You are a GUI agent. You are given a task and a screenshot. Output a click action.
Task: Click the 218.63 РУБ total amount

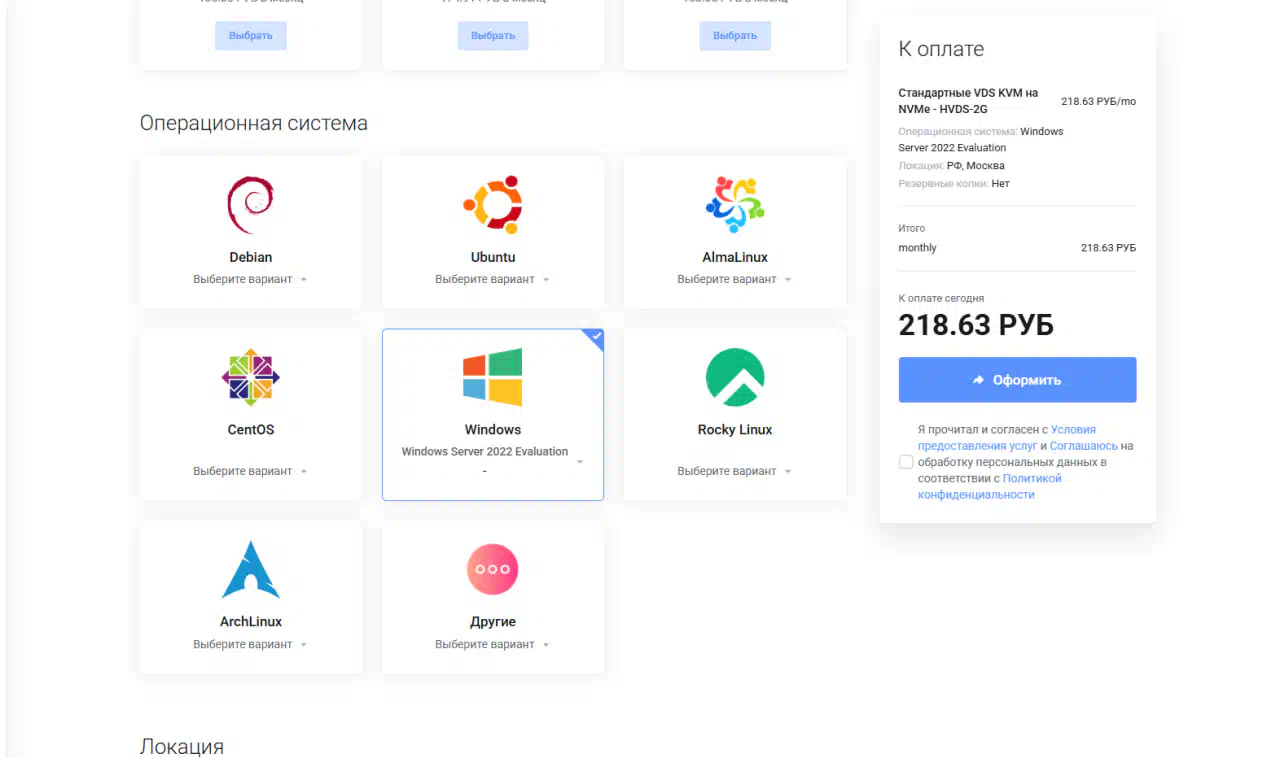(976, 325)
